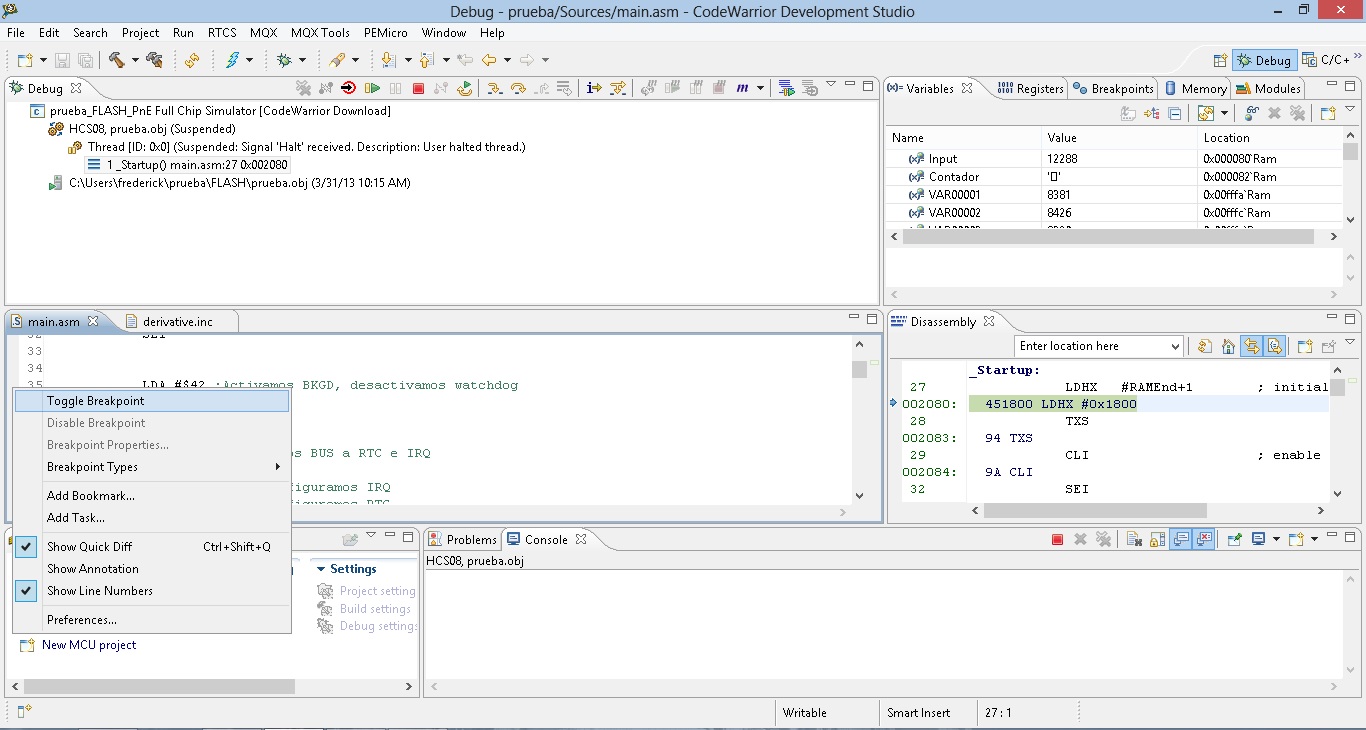Uncheck Show Quick Diff in context menu

(89, 547)
